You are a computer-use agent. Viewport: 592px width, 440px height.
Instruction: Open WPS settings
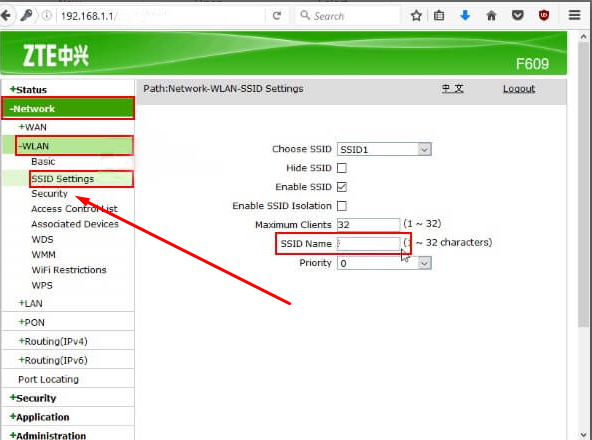[x=42, y=286]
